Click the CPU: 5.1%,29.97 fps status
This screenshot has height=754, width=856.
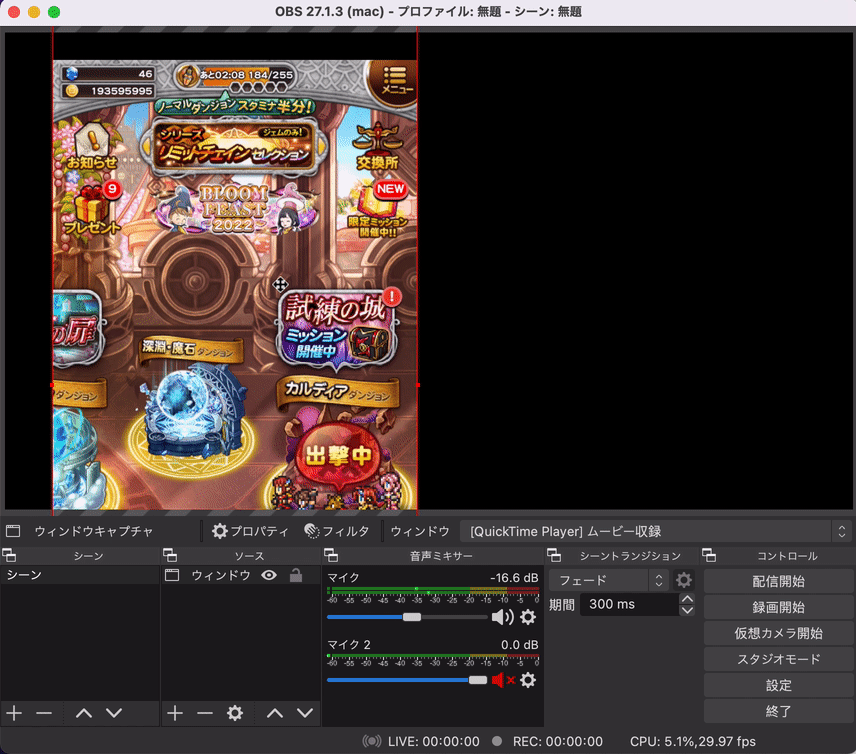pos(693,741)
